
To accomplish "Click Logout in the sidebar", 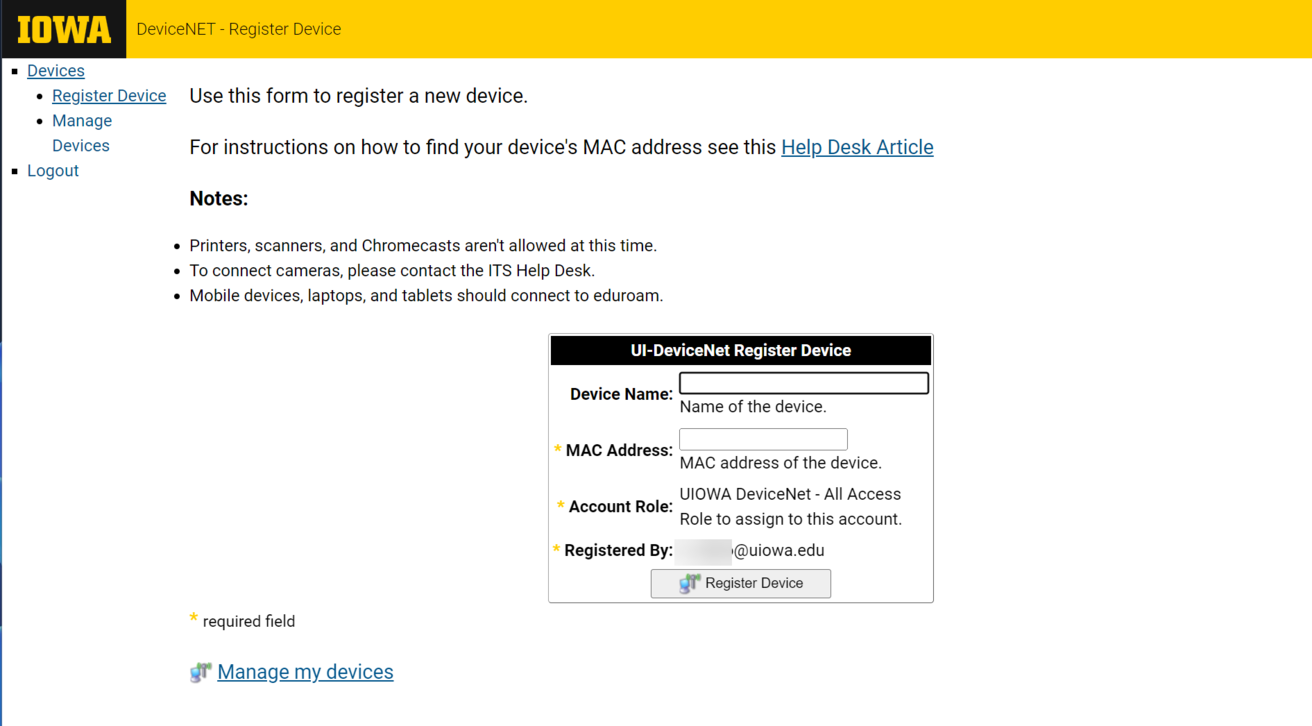I will coord(53,170).
